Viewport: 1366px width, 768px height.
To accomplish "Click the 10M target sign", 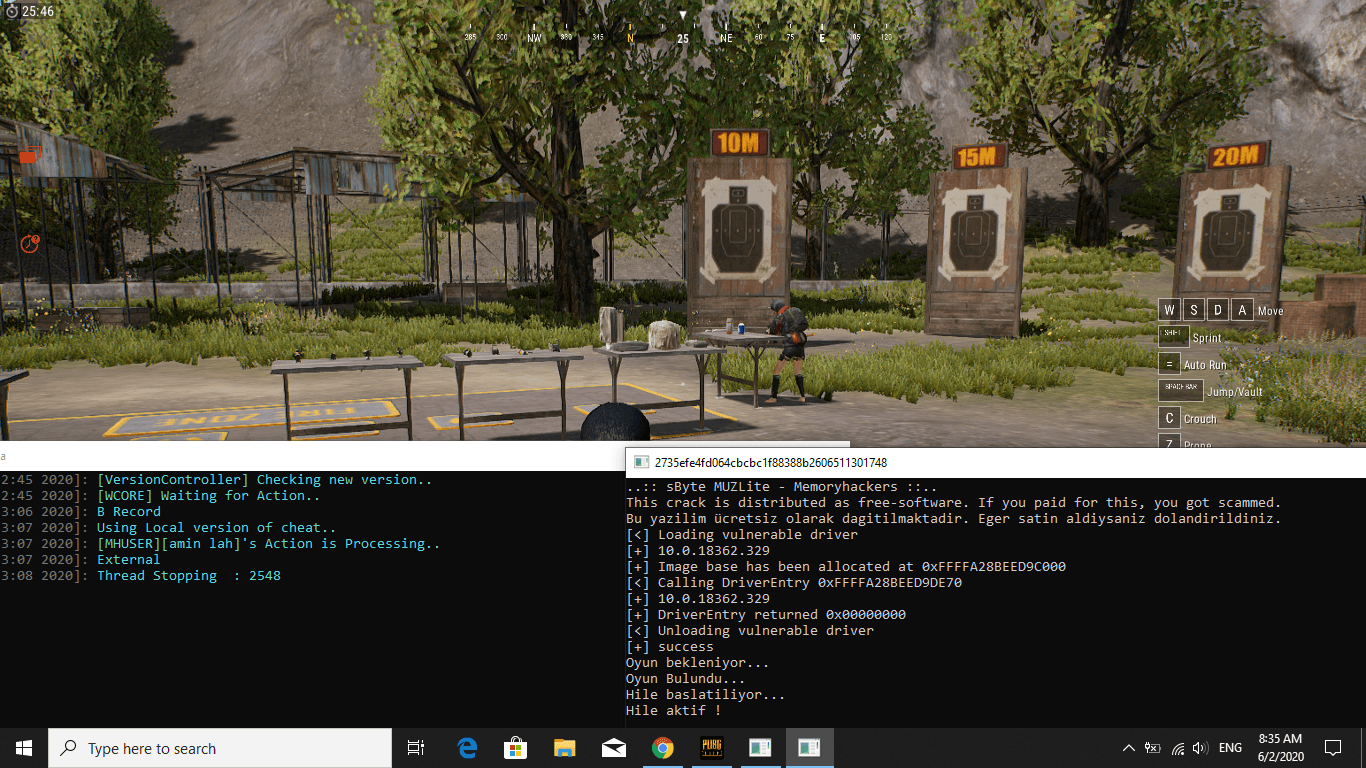I will point(738,143).
